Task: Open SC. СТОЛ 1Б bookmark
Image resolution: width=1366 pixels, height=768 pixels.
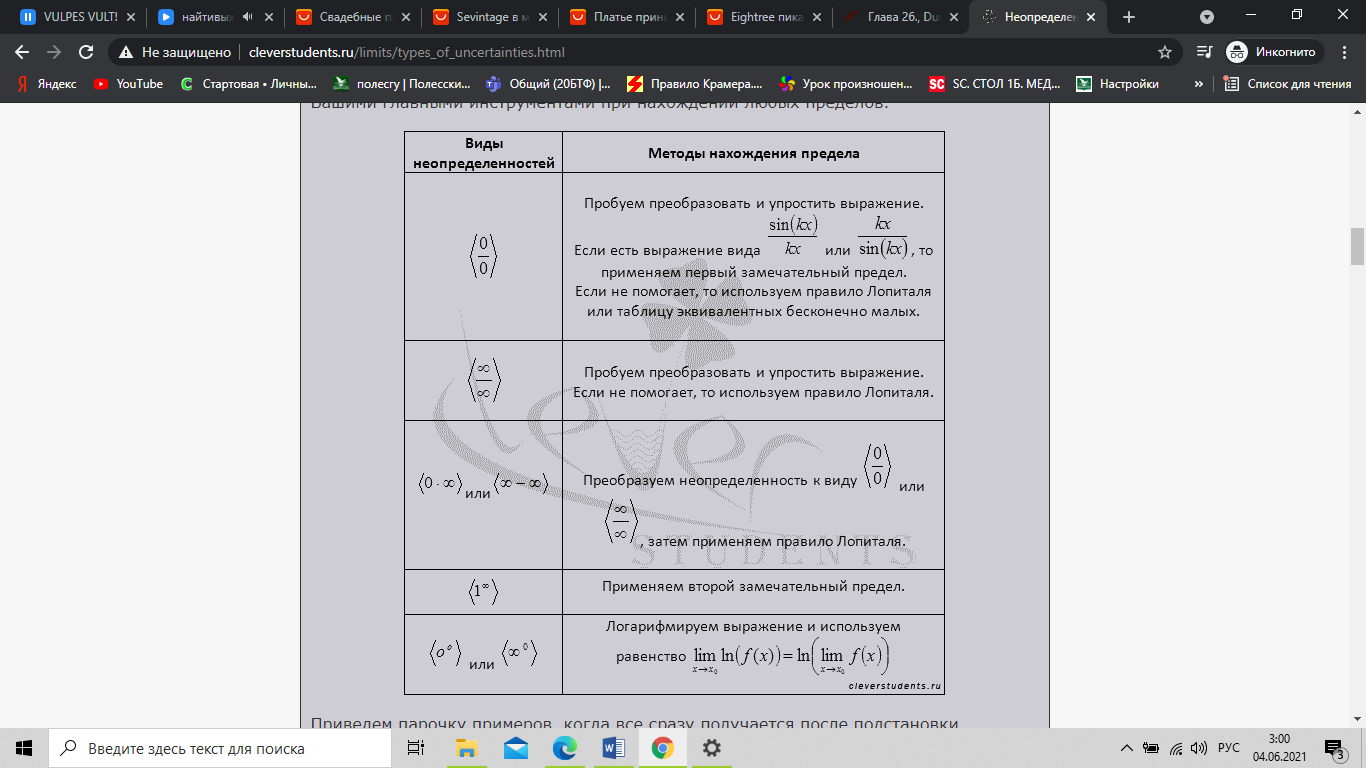Action: [x=996, y=84]
